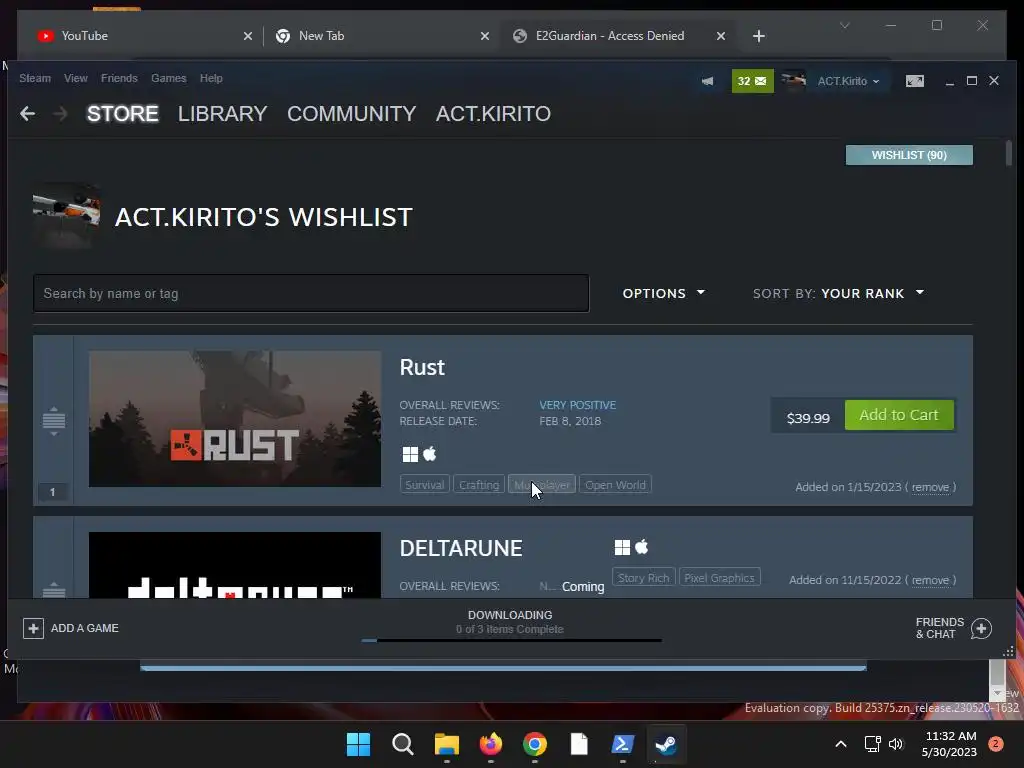Screen dimensions: 1024x768
Task: Open File Explorer from taskbar
Action: (447, 744)
